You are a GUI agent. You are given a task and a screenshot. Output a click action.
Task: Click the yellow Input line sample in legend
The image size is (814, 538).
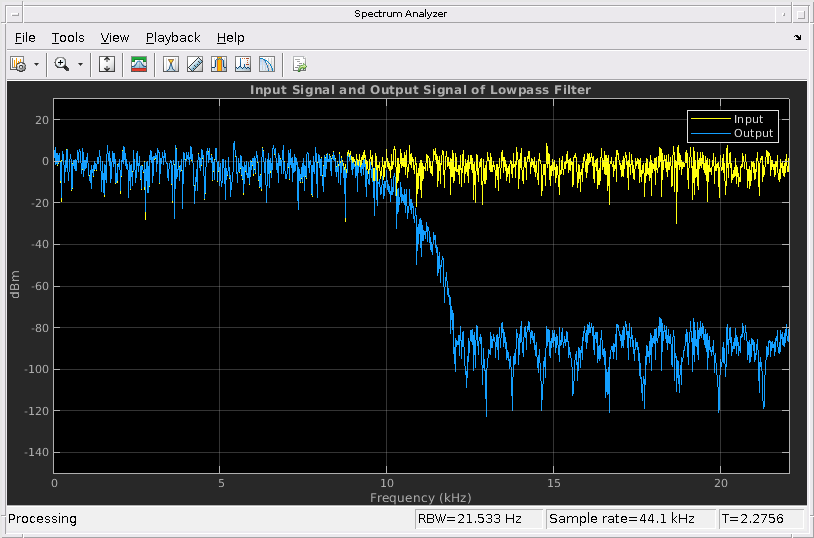709,119
